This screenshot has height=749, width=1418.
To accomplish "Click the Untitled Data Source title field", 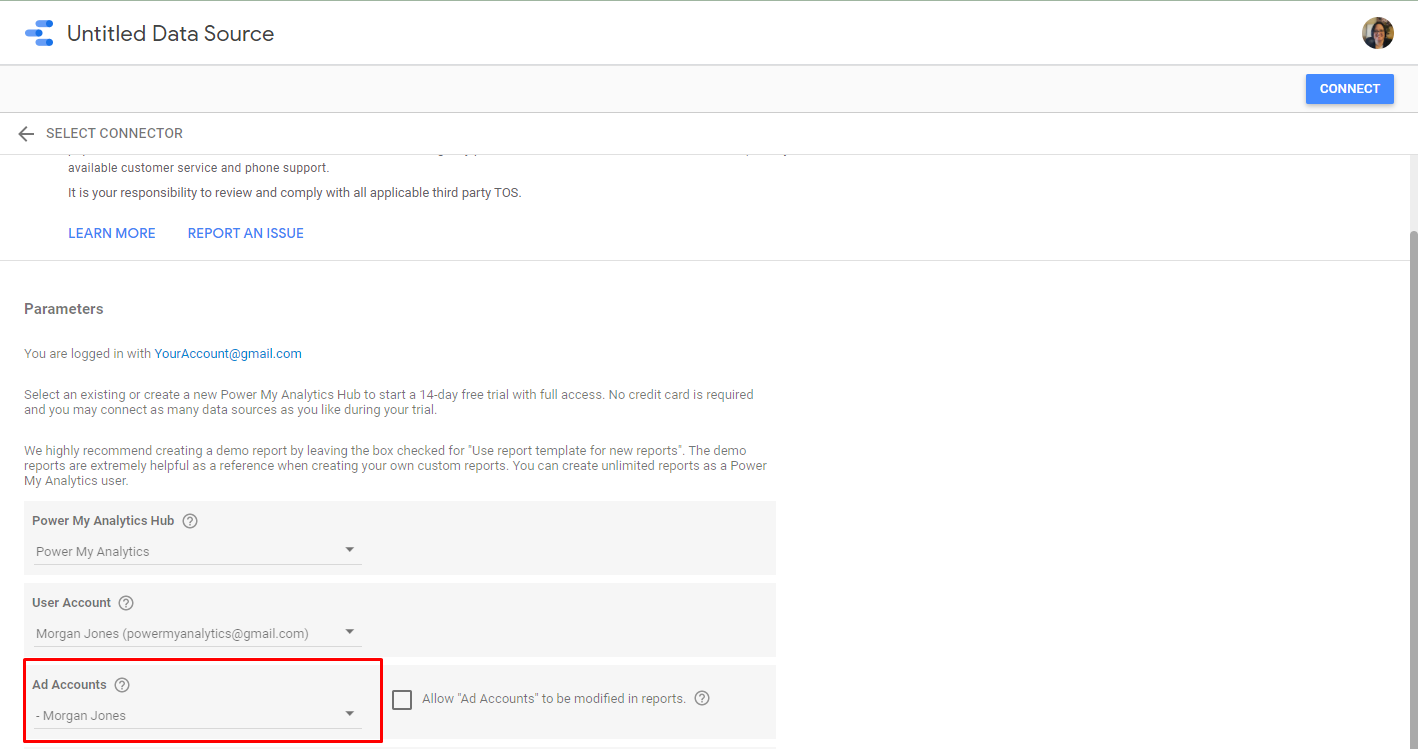I will coord(170,34).
